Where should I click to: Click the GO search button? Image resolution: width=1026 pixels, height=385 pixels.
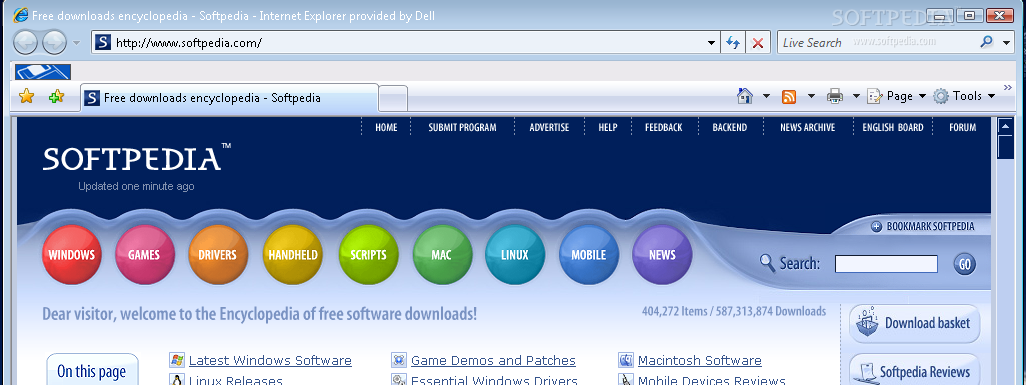click(964, 264)
